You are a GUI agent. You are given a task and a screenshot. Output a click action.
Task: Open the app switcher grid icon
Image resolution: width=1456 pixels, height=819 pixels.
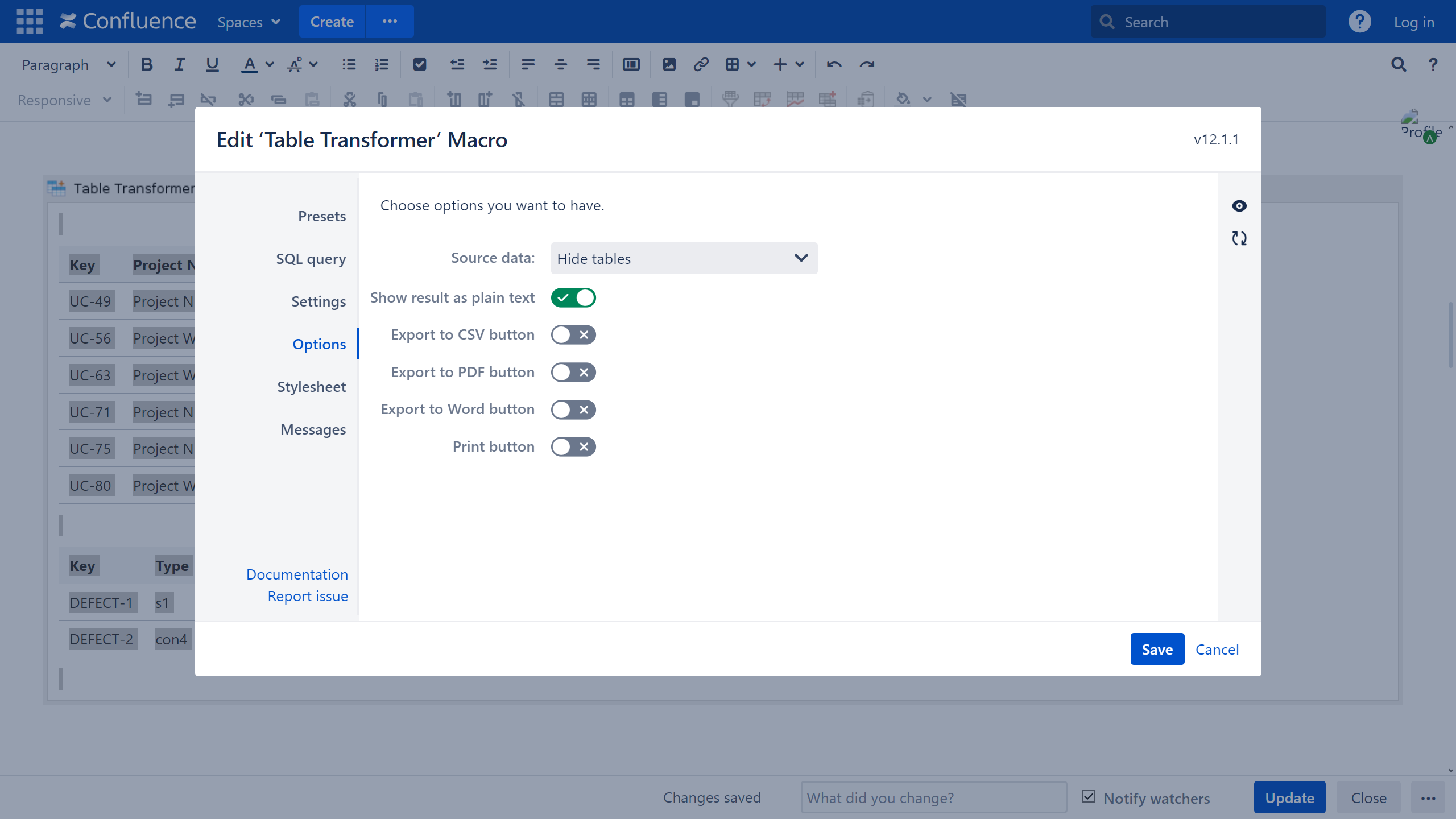point(30,22)
